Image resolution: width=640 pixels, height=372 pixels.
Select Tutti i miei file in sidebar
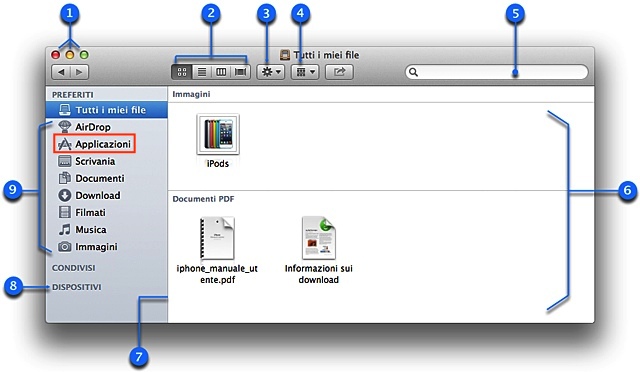point(107,110)
